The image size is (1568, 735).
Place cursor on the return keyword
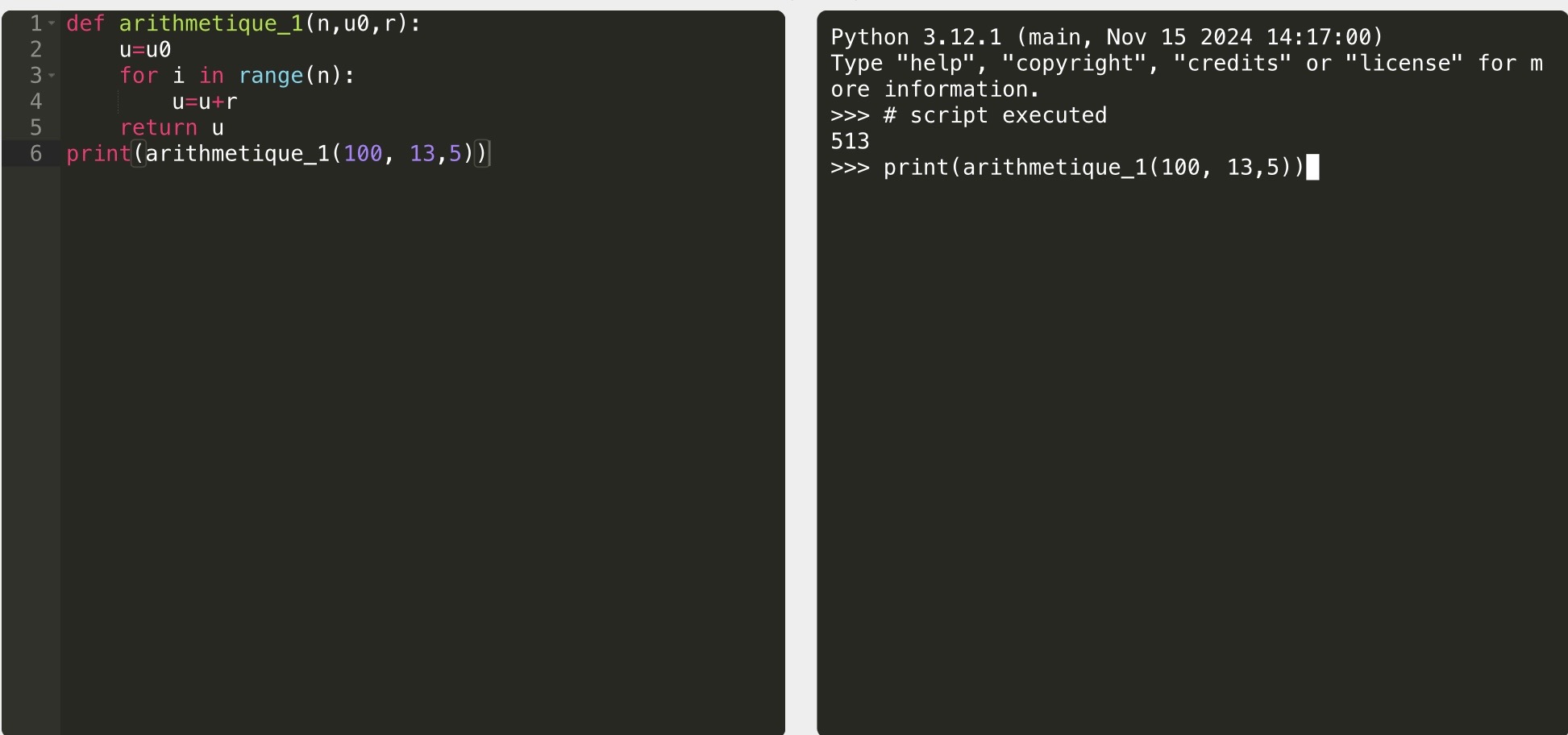pyautogui.click(x=158, y=127)
